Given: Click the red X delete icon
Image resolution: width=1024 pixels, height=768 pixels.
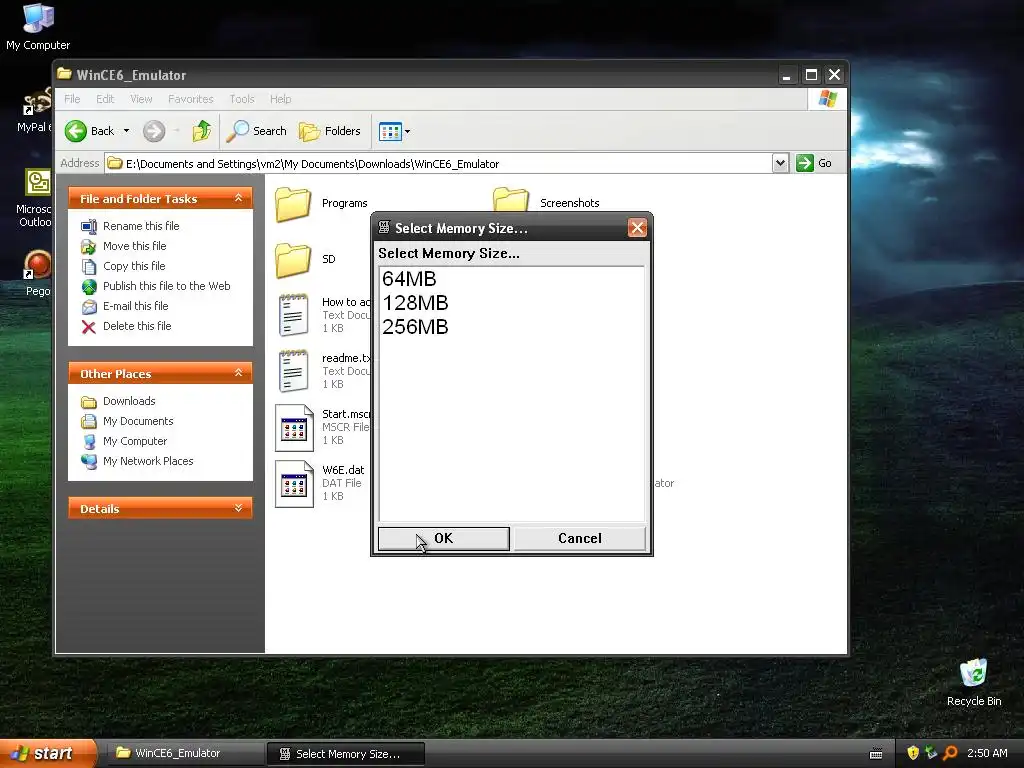Looking at the screenshot, I should (x=89, y=327).
